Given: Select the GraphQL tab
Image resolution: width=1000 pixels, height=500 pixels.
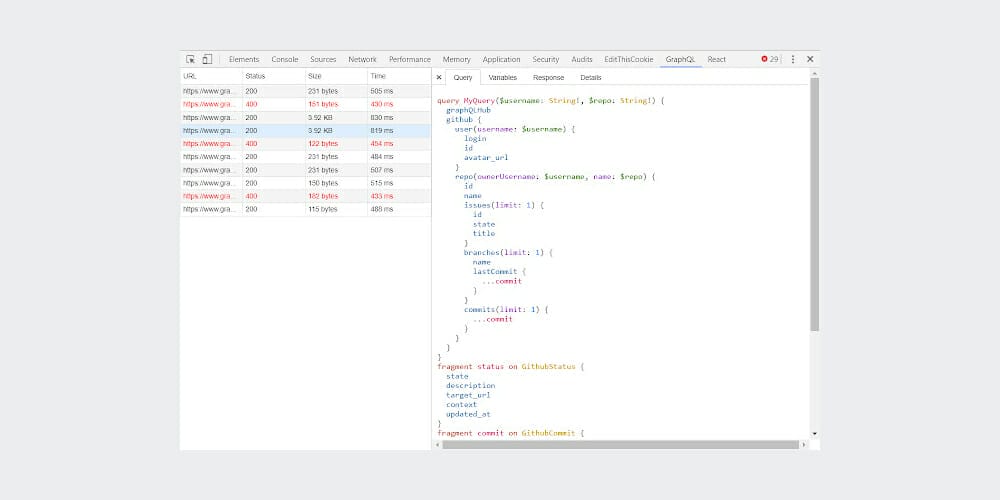Looking at the screenshot, I should point(680,59).
